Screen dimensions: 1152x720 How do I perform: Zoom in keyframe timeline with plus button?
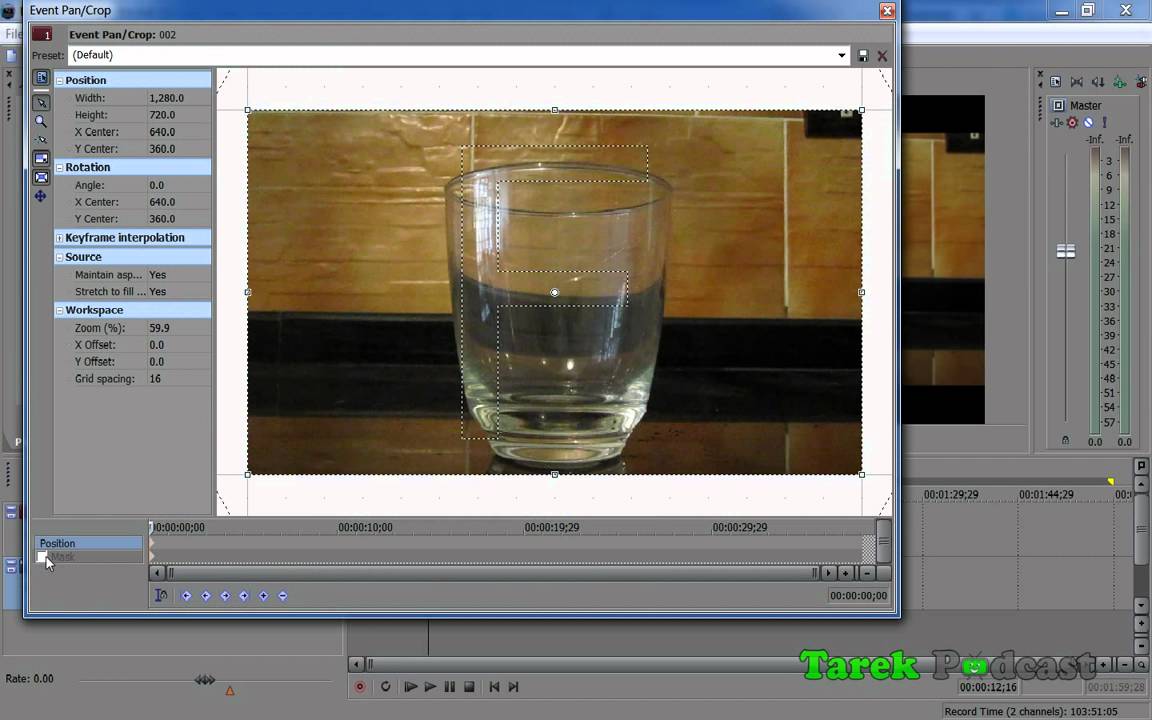pyautogui.click(x=846, y=573)
